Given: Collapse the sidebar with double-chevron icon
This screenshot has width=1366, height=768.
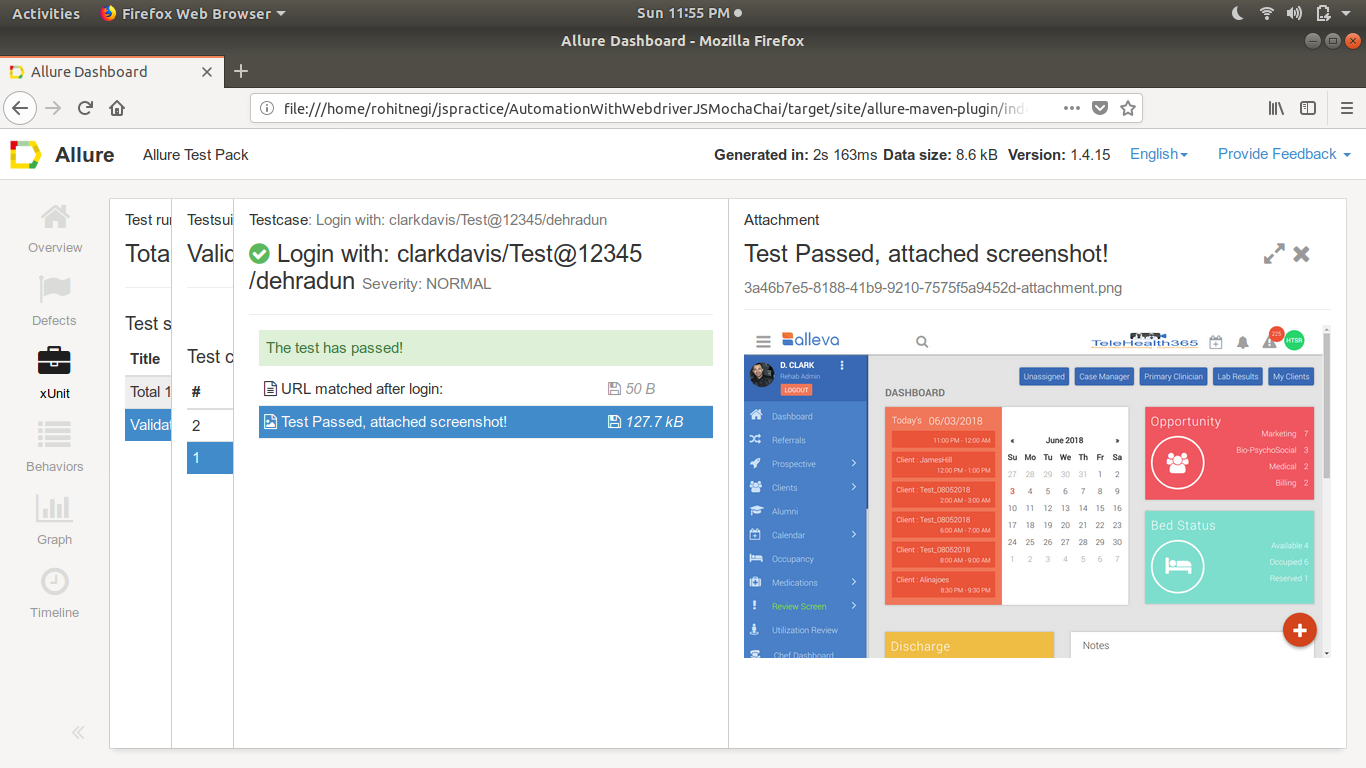Looking at the screenshot, I should pyautogui.click(x=78, y=732).
